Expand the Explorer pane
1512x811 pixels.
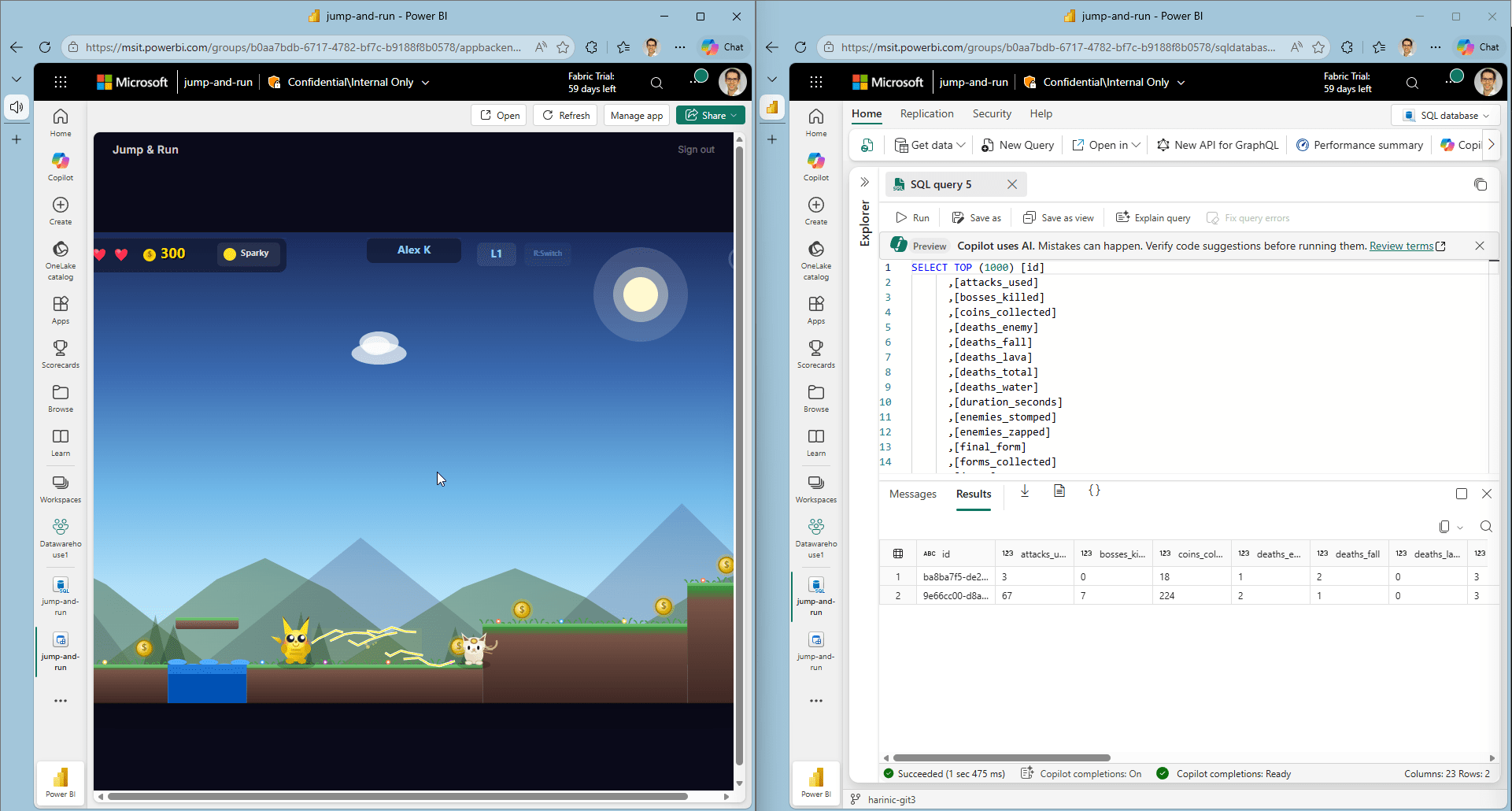[x=864, y=182]
